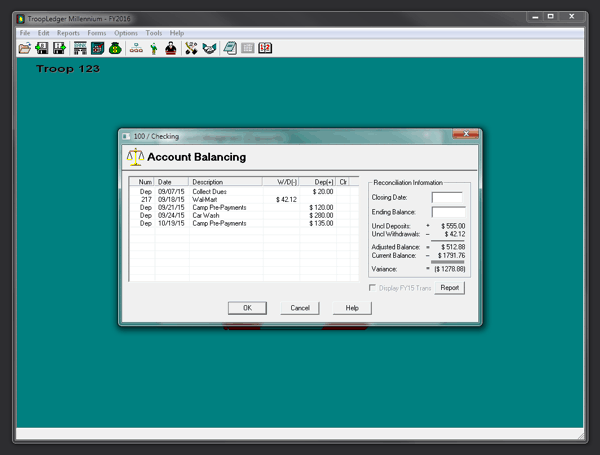
Task: Click the Current Balance $ 1791.76 value
Action: [452, 256]
